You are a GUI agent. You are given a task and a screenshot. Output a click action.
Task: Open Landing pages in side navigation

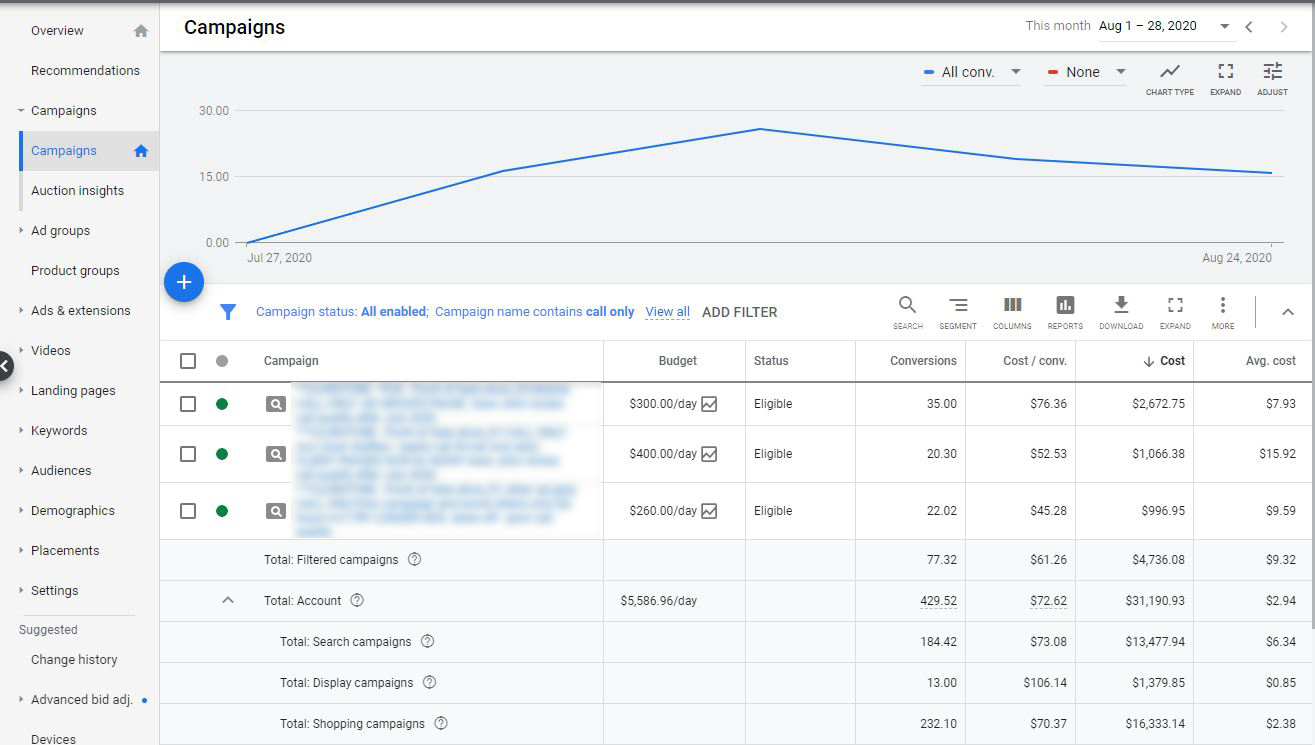click(73, 391)
